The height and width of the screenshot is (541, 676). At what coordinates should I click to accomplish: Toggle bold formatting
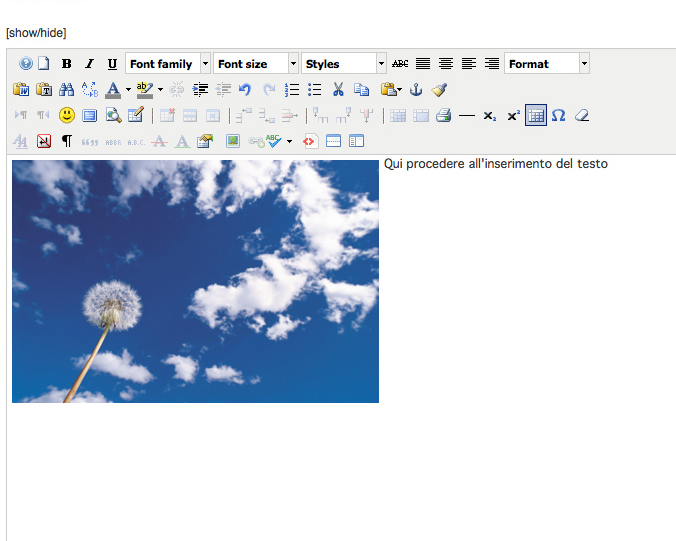pos(66,64)
